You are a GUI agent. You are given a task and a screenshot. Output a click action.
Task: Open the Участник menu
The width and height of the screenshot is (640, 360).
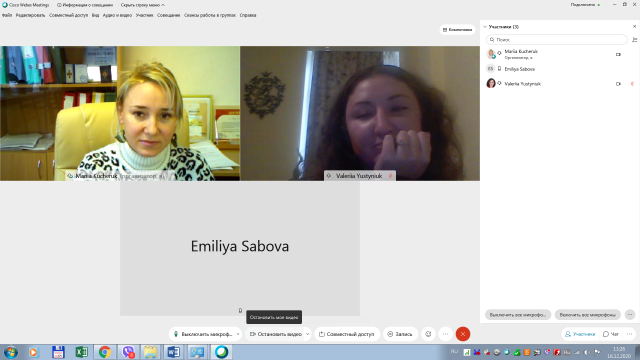tap(144, 15)
